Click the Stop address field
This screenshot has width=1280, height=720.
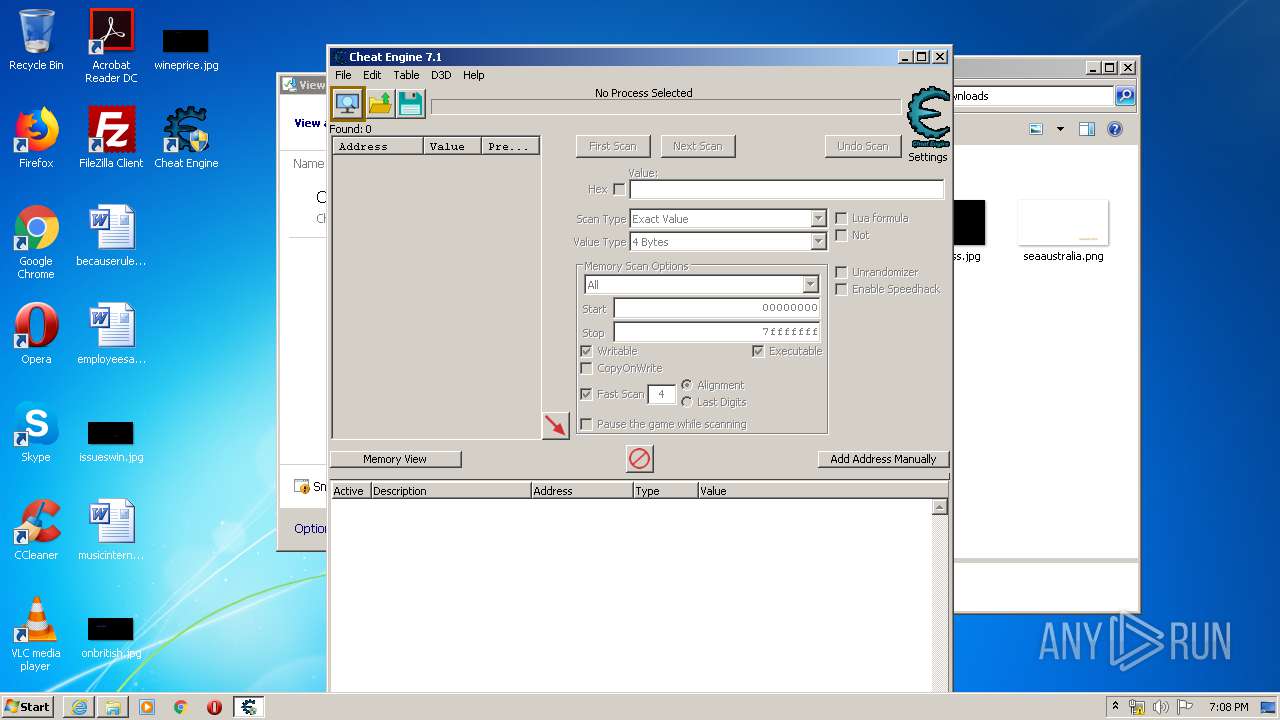(x=717, y=332)
